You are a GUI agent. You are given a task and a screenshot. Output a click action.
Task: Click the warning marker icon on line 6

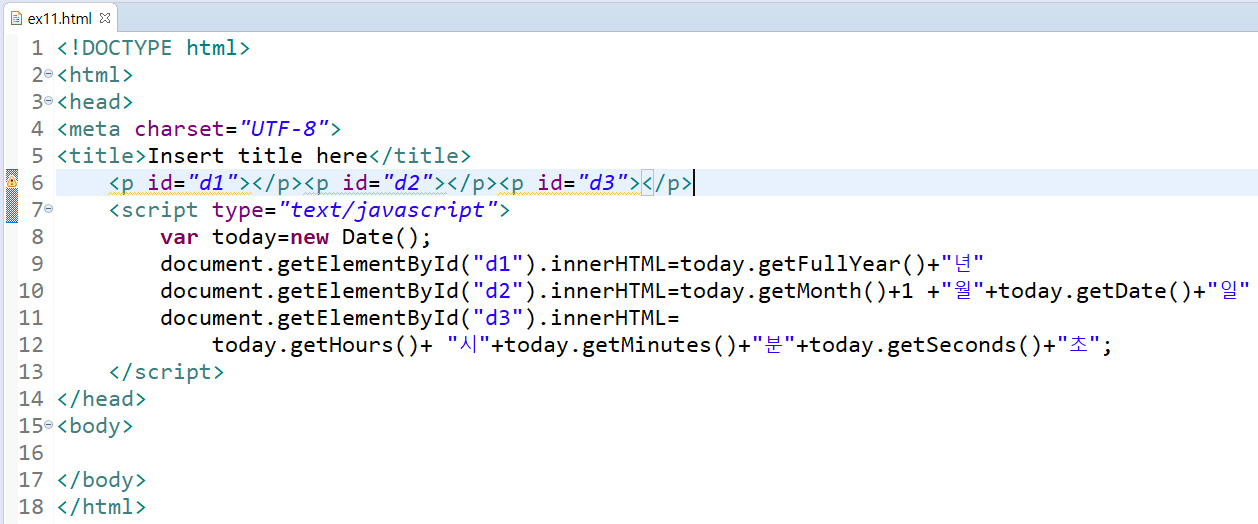click(12, 182)
